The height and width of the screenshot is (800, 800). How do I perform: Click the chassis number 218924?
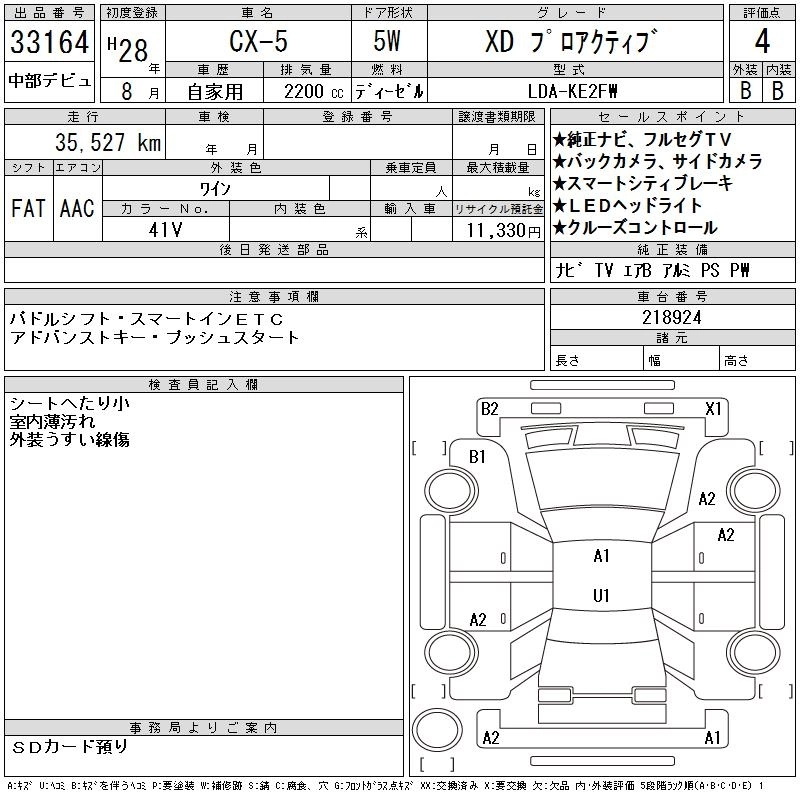coord(672,316)
